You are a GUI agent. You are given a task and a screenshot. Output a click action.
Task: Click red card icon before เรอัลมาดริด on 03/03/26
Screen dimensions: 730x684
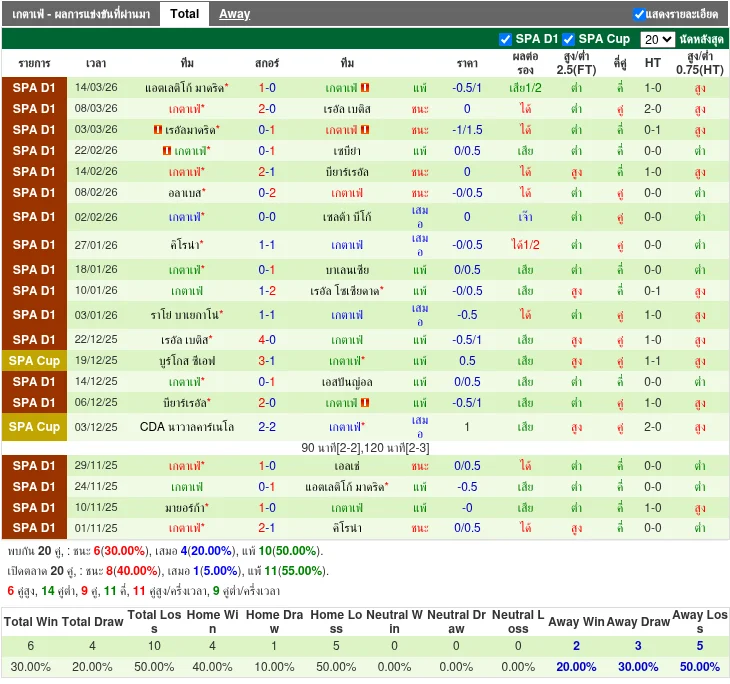click(159, 130)
